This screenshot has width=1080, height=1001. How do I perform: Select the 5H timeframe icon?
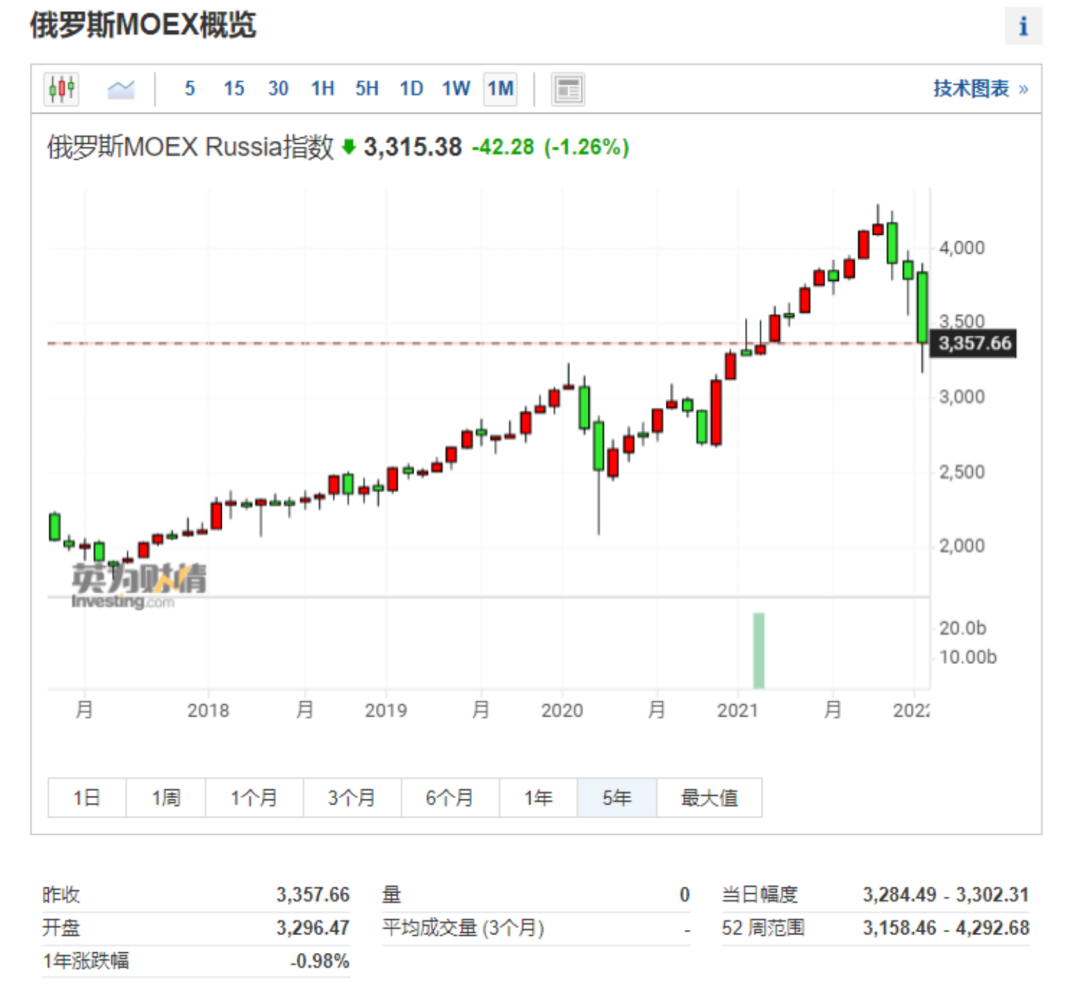(366, 88)
